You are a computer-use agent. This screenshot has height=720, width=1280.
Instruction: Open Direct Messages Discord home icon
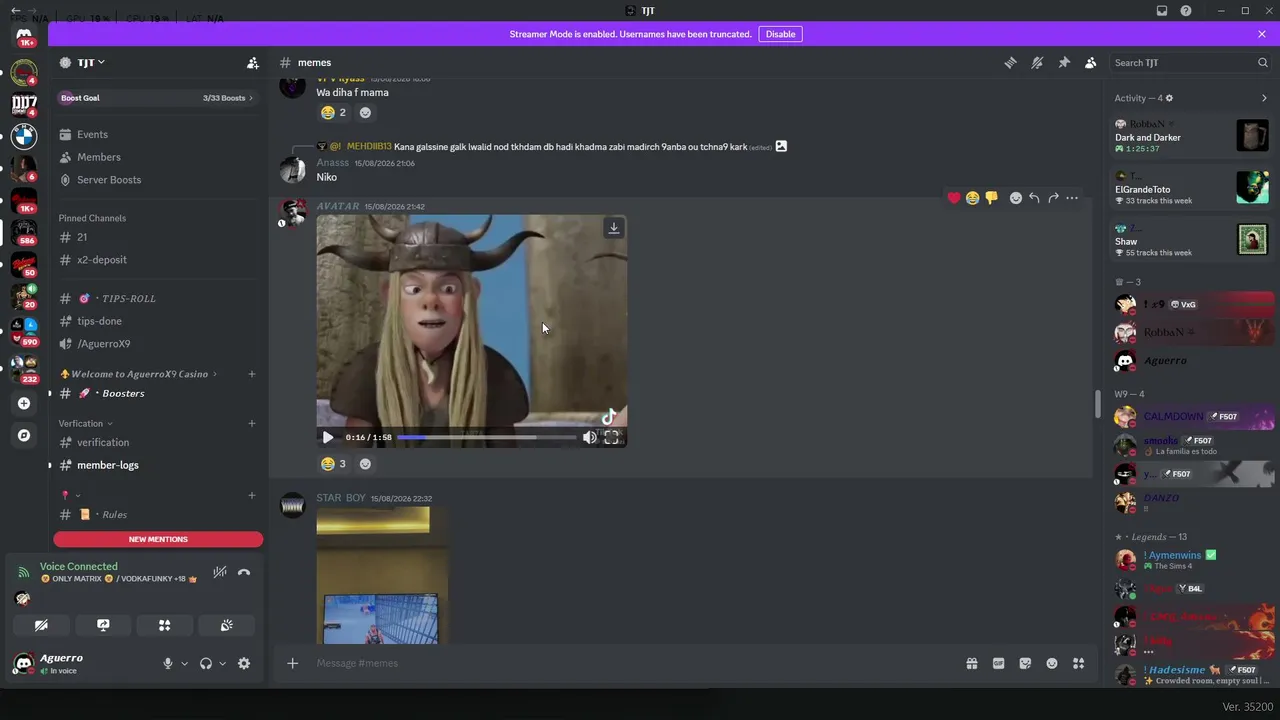[24, 35]
